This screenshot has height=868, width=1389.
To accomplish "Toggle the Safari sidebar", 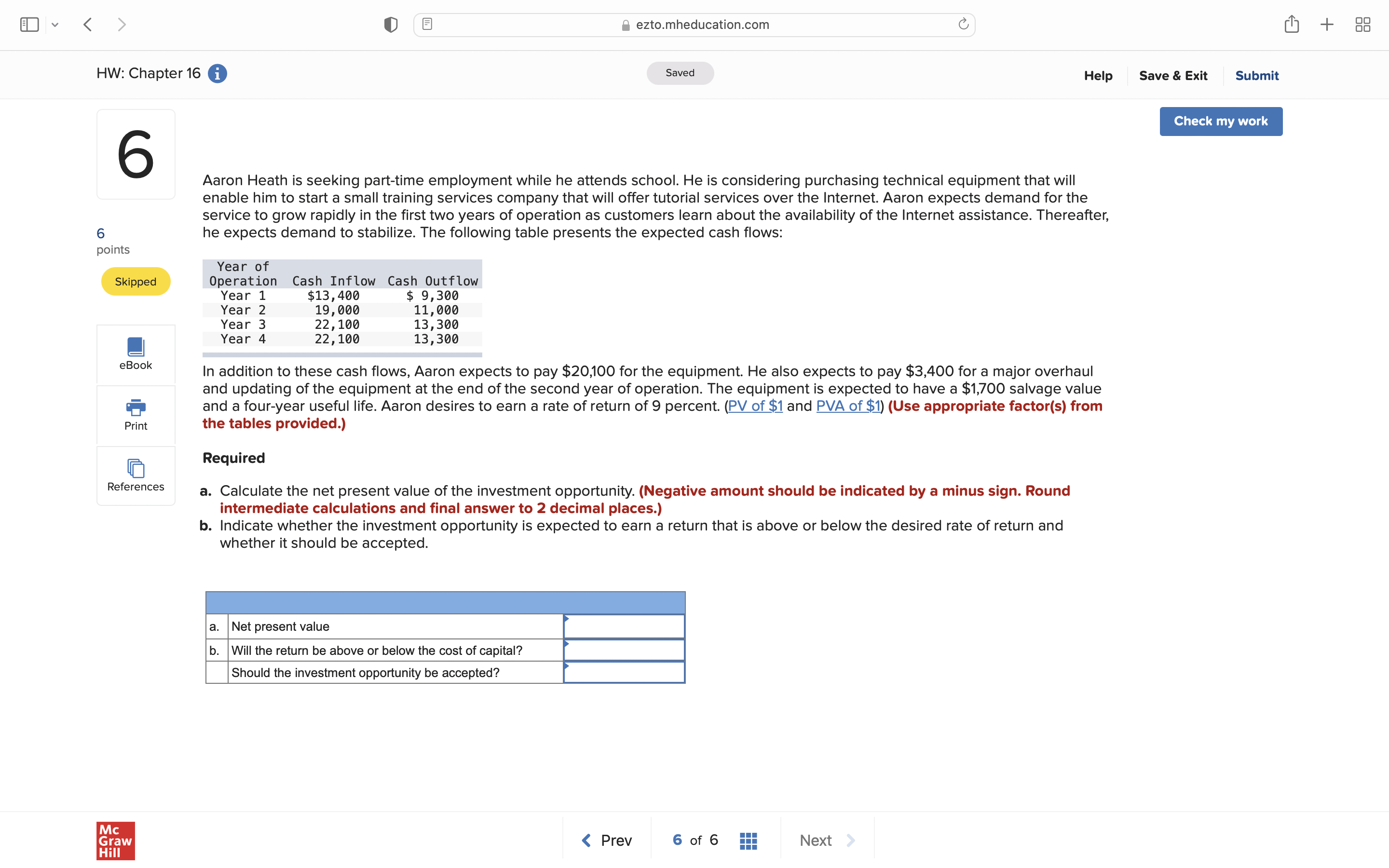I will [x=29, y=25].
